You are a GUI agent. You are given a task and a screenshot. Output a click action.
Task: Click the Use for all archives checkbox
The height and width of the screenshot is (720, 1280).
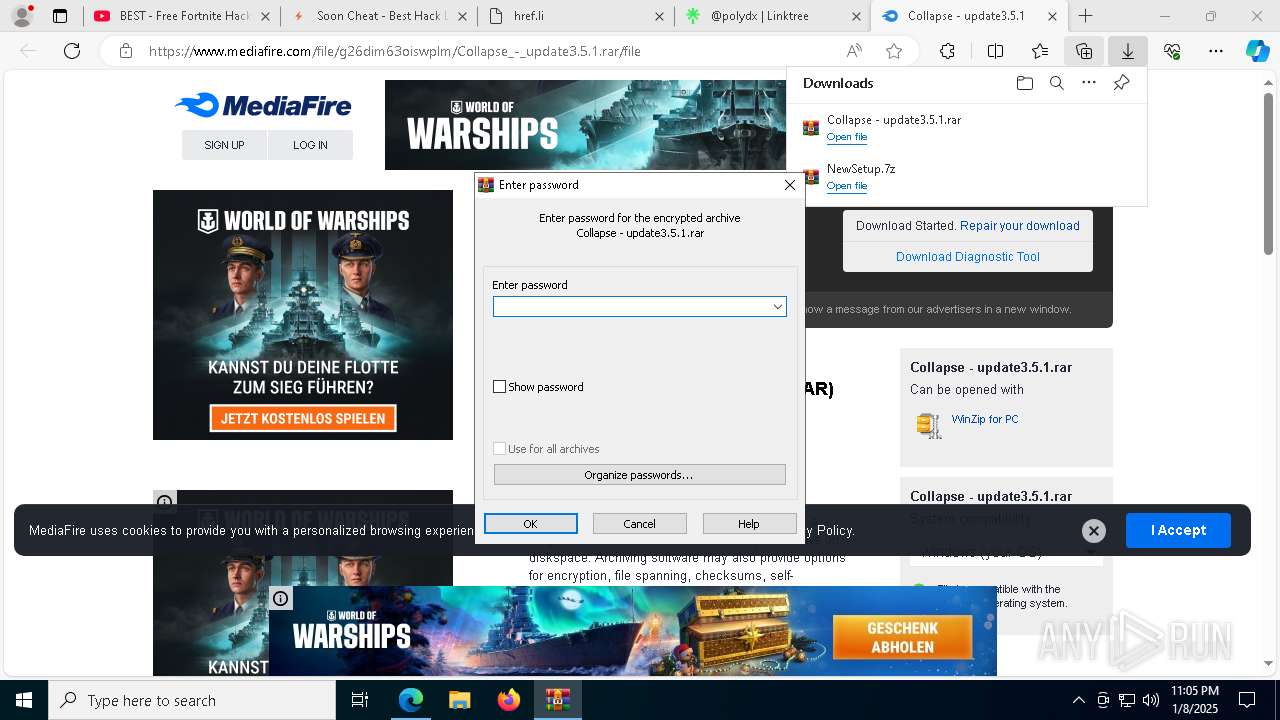(x=500, y=449)
